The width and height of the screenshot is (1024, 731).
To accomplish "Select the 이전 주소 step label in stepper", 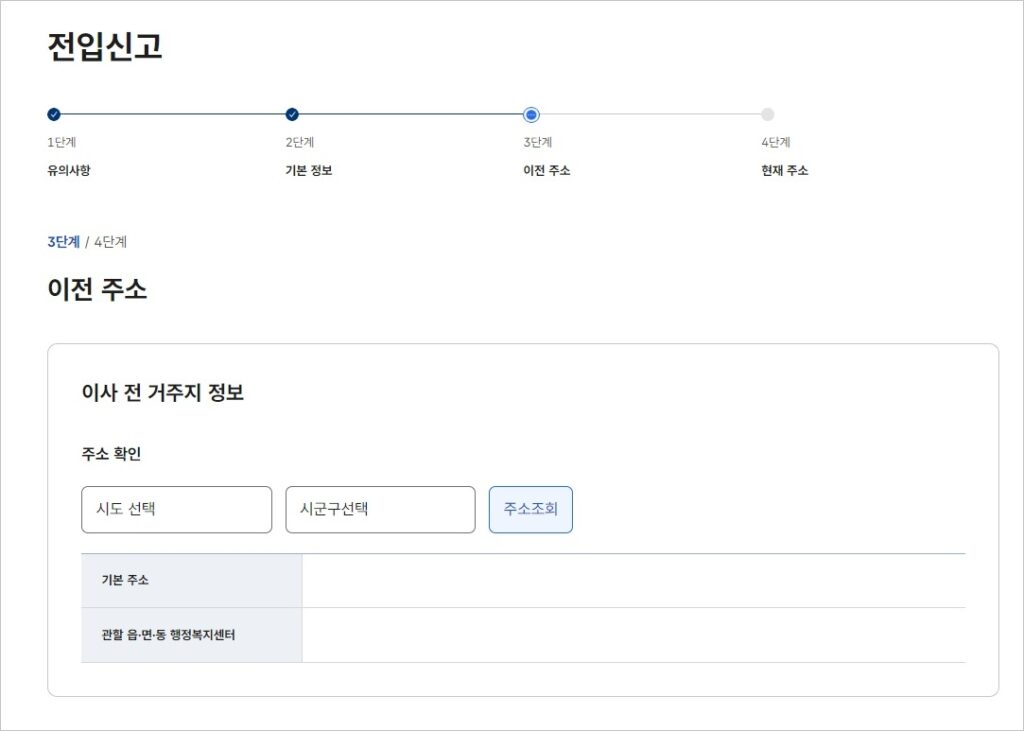I will tap(546, 171).
